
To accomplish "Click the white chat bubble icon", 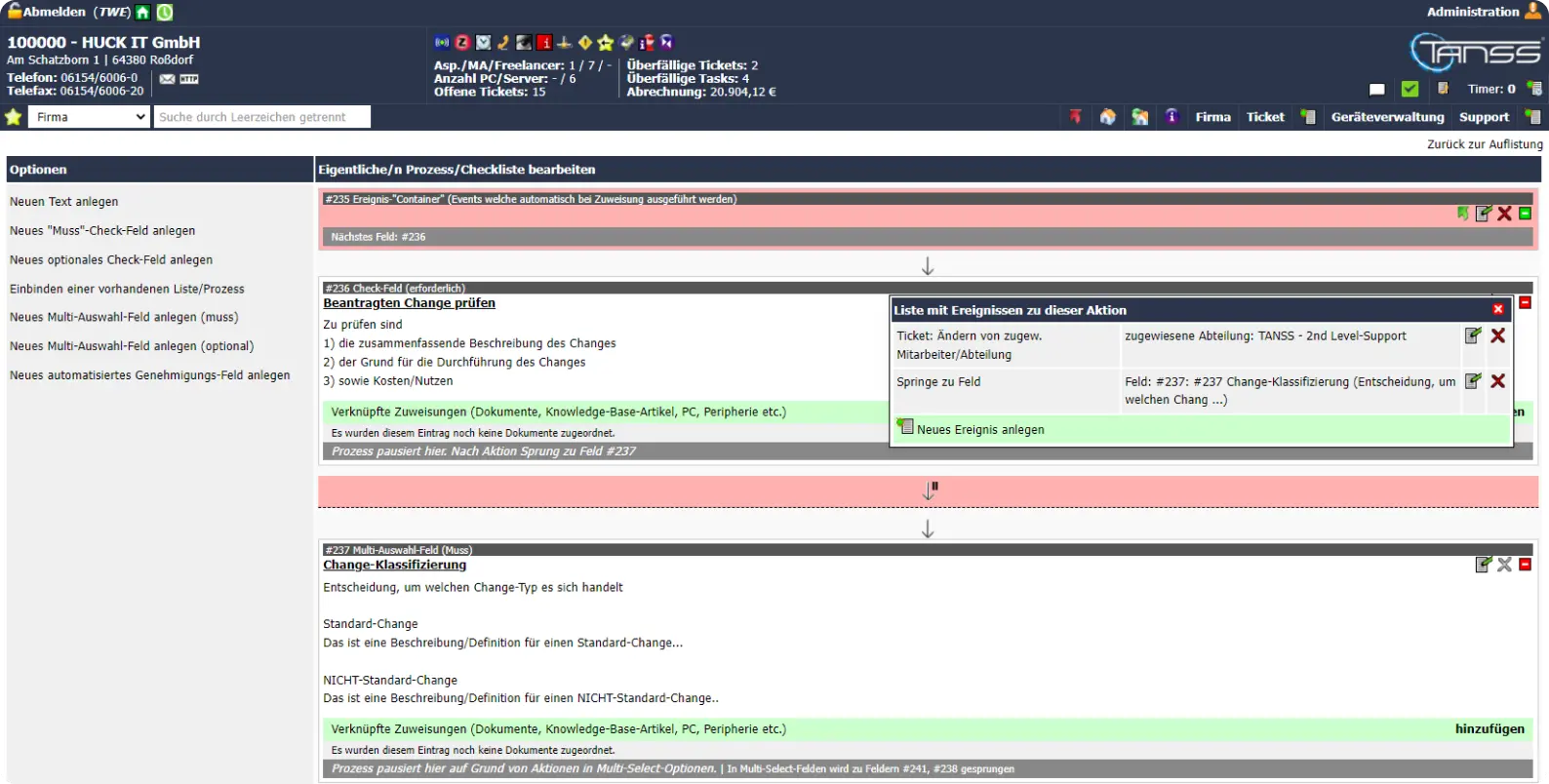I will (x=1376, y=89).
